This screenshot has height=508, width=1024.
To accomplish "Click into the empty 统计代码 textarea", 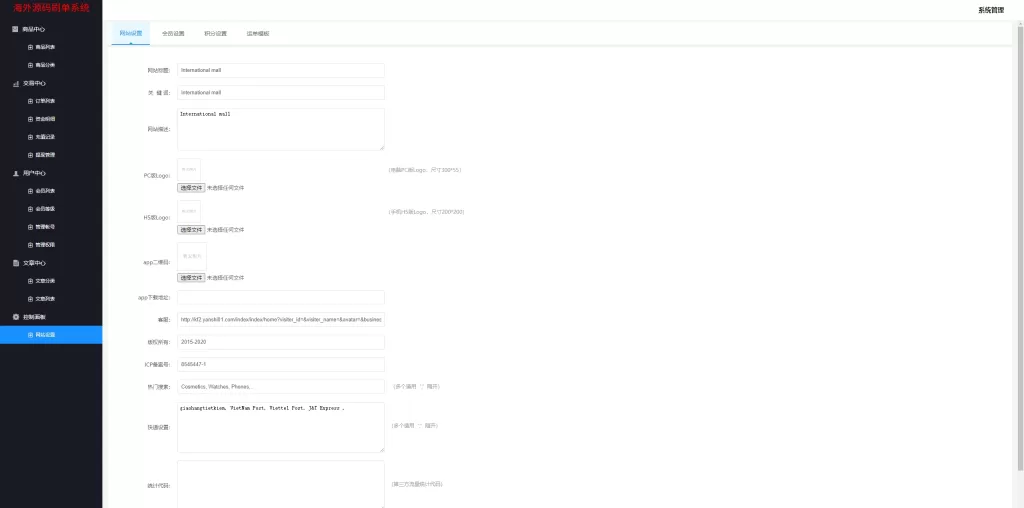I will click(281, 484).
